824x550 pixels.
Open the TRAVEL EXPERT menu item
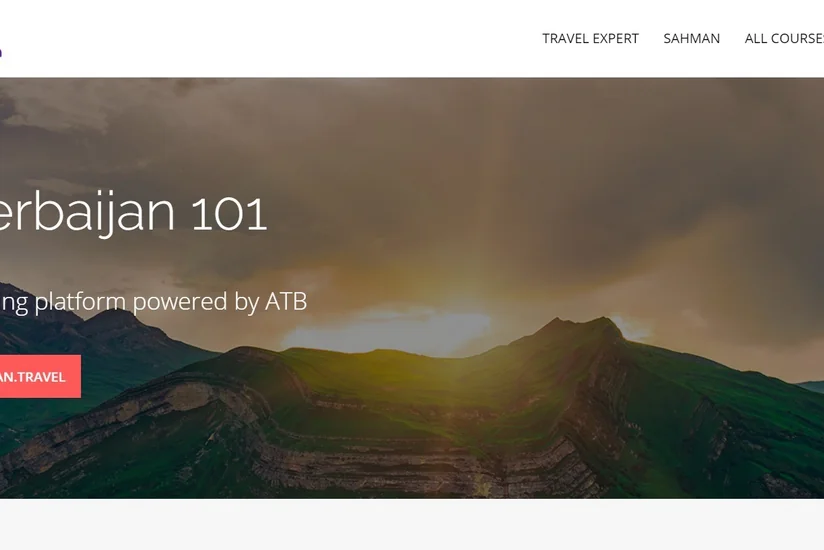(x=590, y=38)
